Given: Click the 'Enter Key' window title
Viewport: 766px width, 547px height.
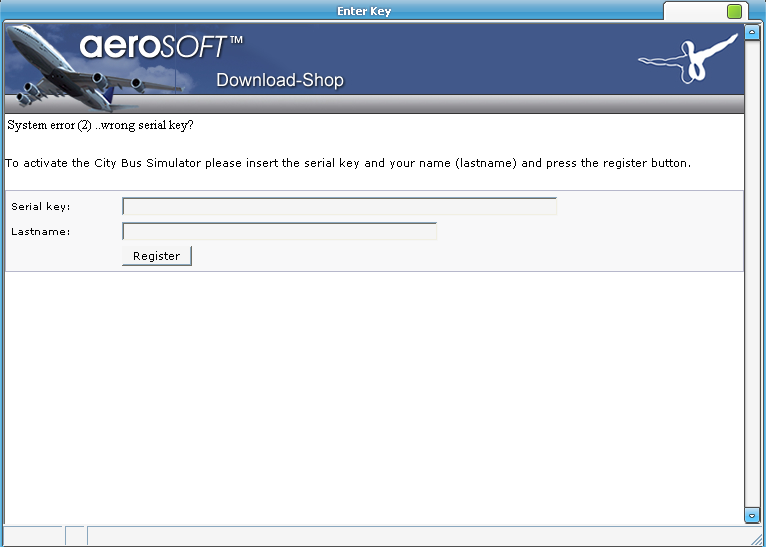Looking at the screenshot, I should (x=364, y=11).
